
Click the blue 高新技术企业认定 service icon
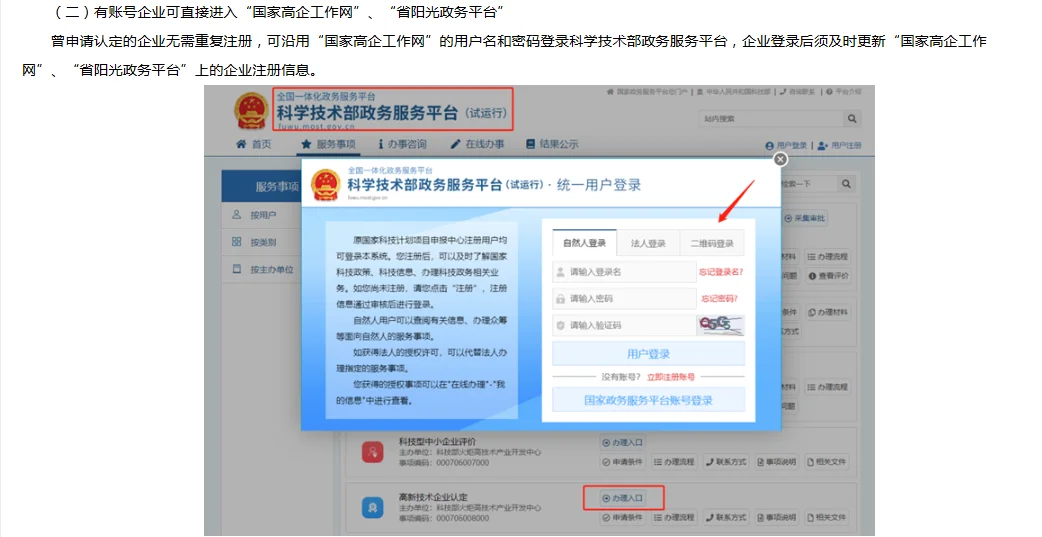point(372,508)
